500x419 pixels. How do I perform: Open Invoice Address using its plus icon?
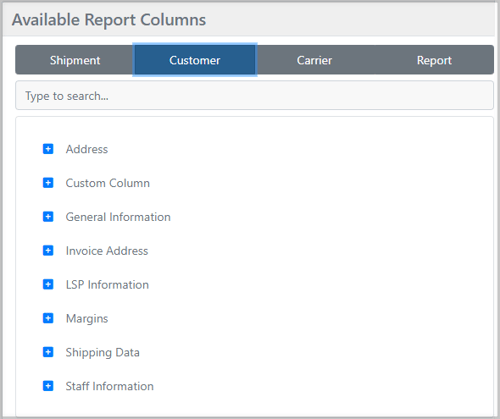pyautogui.click(x=48, y=250)
